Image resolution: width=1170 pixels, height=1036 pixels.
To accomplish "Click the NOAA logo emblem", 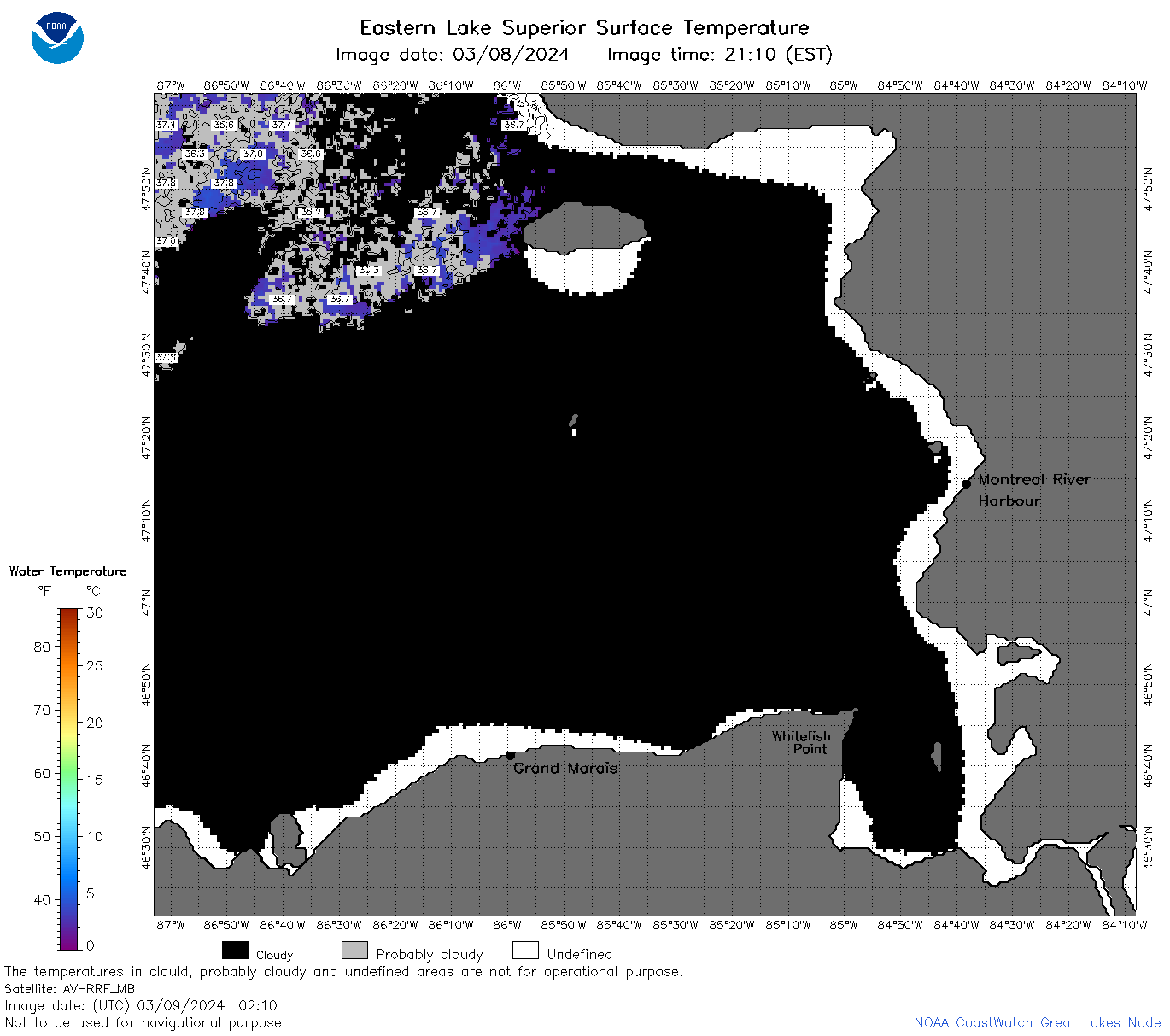I will (x=58, y=38).
